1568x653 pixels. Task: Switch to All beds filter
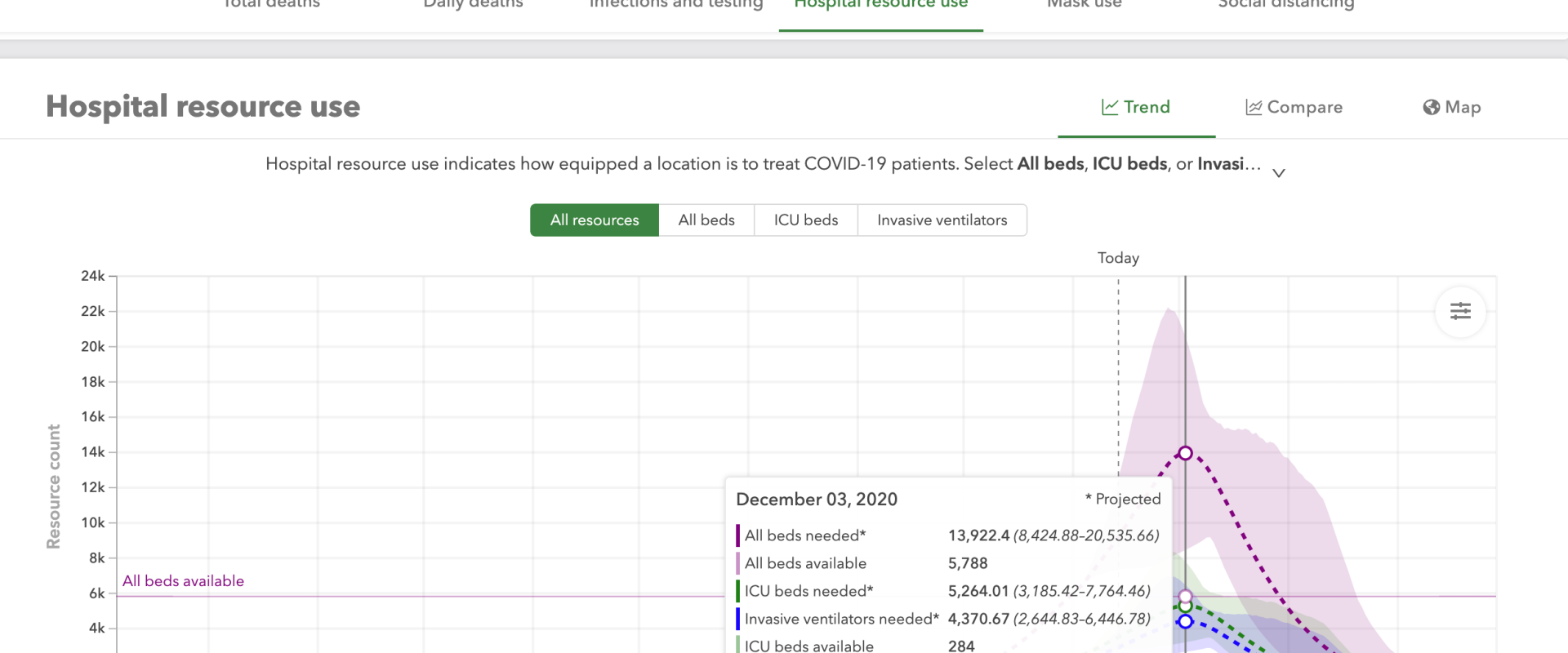coord(706,220)
